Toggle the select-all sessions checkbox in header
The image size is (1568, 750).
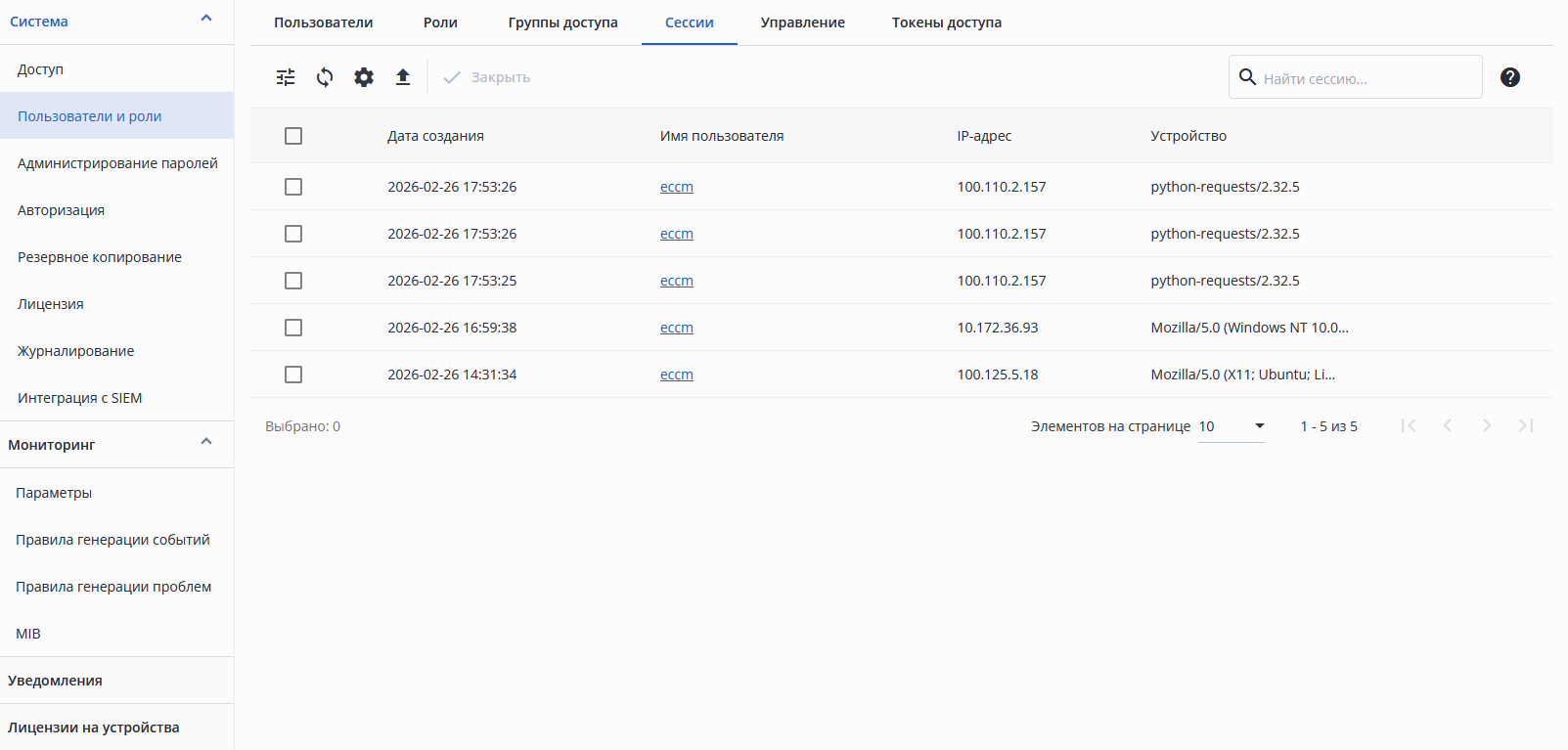click(x=293, y=136)
